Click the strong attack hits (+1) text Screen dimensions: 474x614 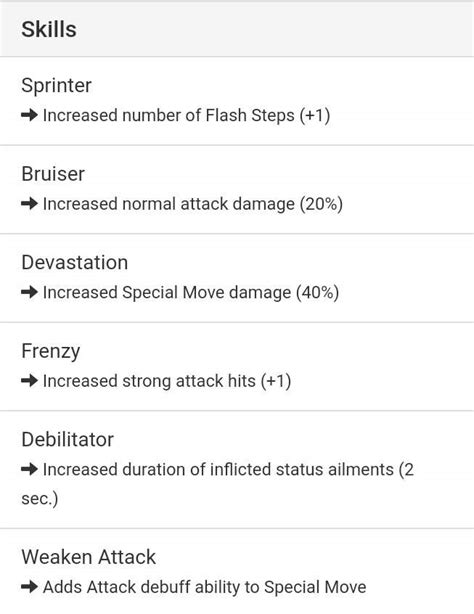pos(167,381)
